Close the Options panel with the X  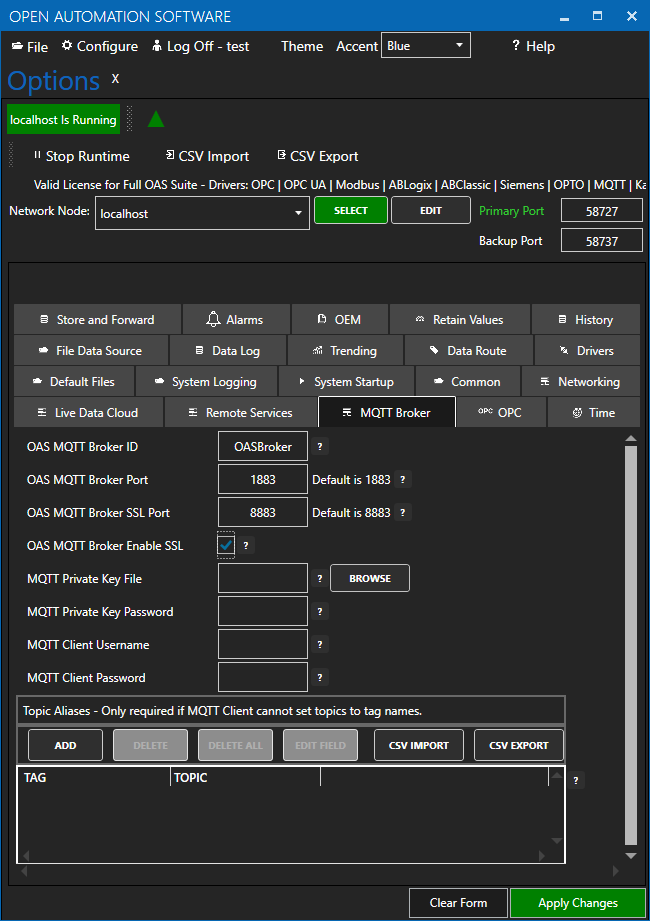(x=115, y=78)
